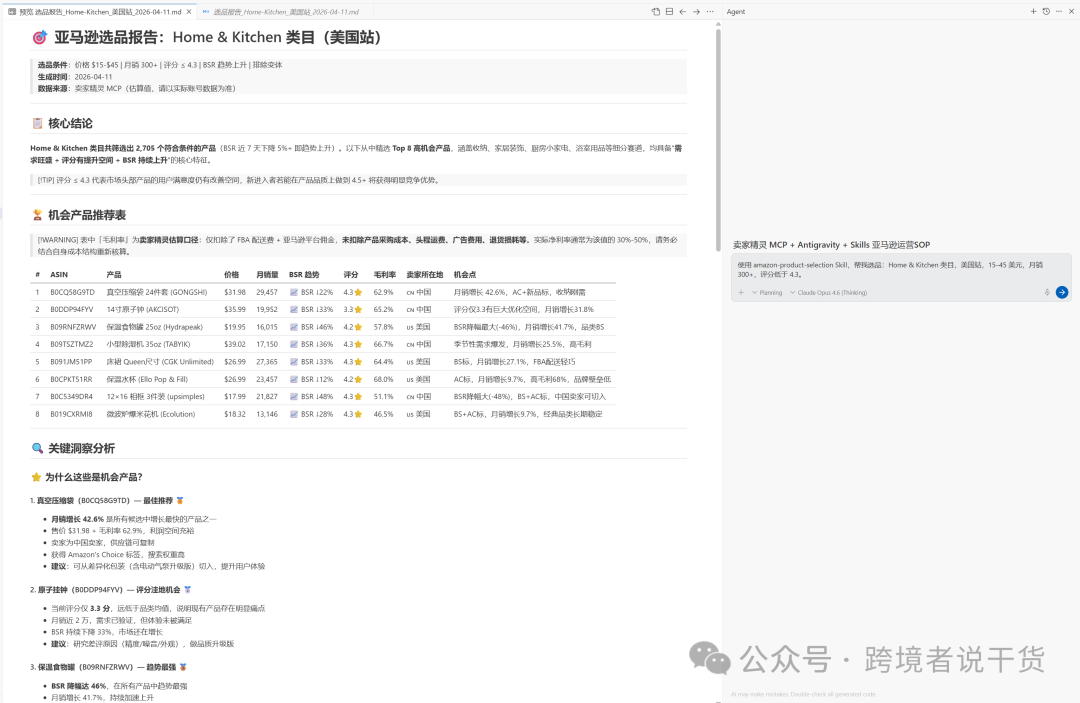
Task: Start a new Agent conversation with plus icon
Action: click(x=1033, y=12)
